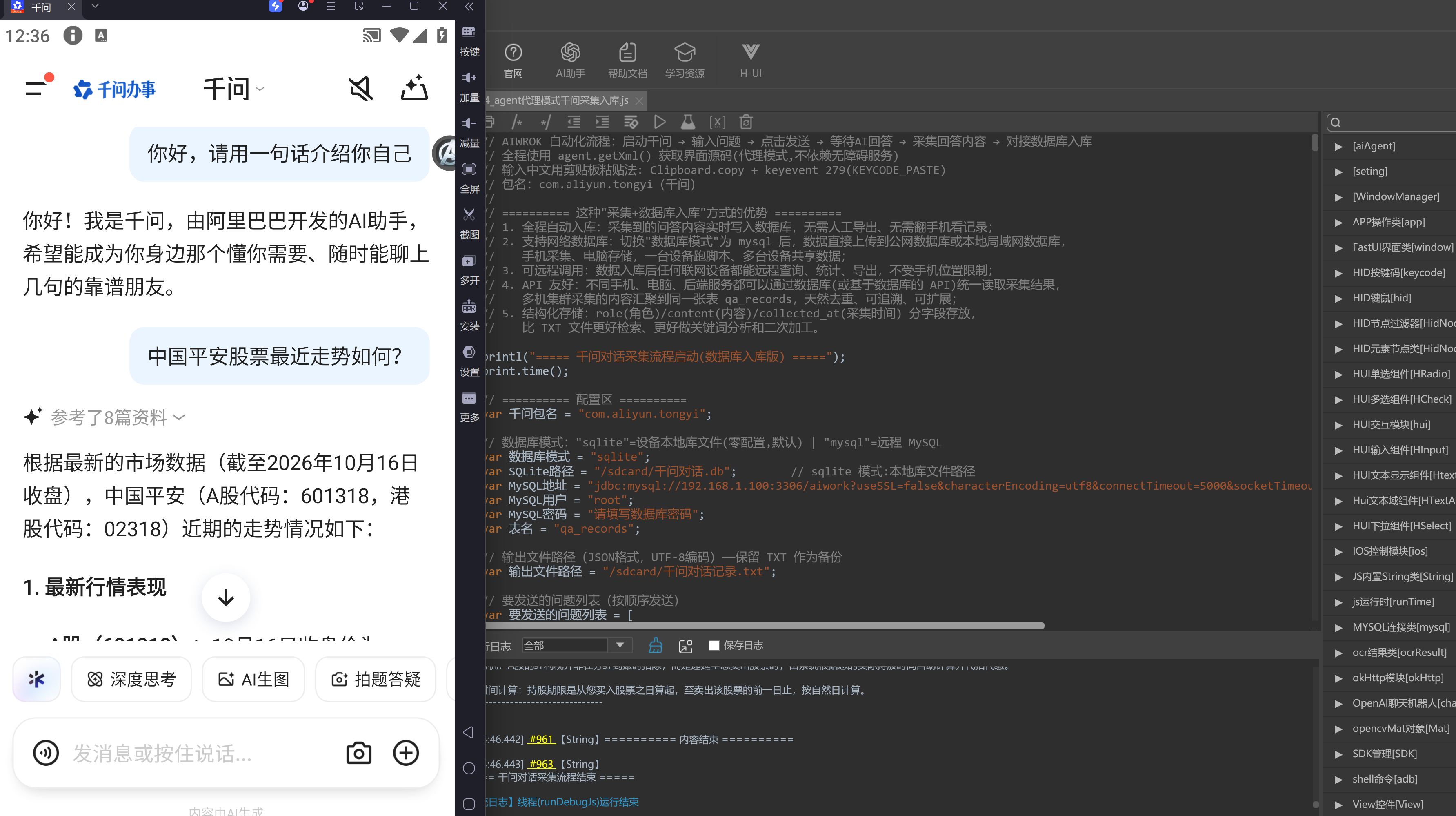The image size is (1456, 816).
Task: Close the agent代理模式千问采集入库.js tab
Action: pyautogui.click(x=639, y=100)
